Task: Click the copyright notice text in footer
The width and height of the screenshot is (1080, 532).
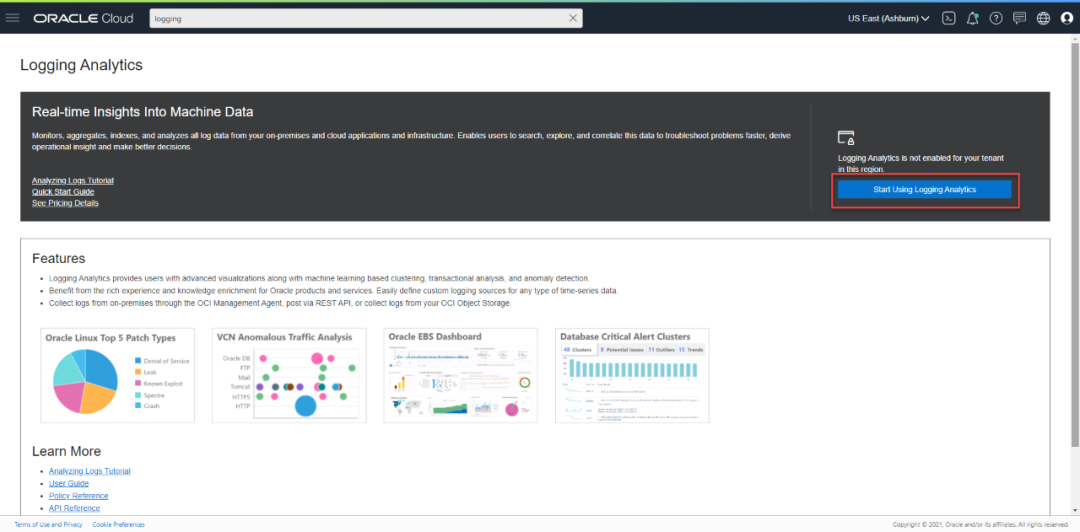Action: tap(981, 525)
